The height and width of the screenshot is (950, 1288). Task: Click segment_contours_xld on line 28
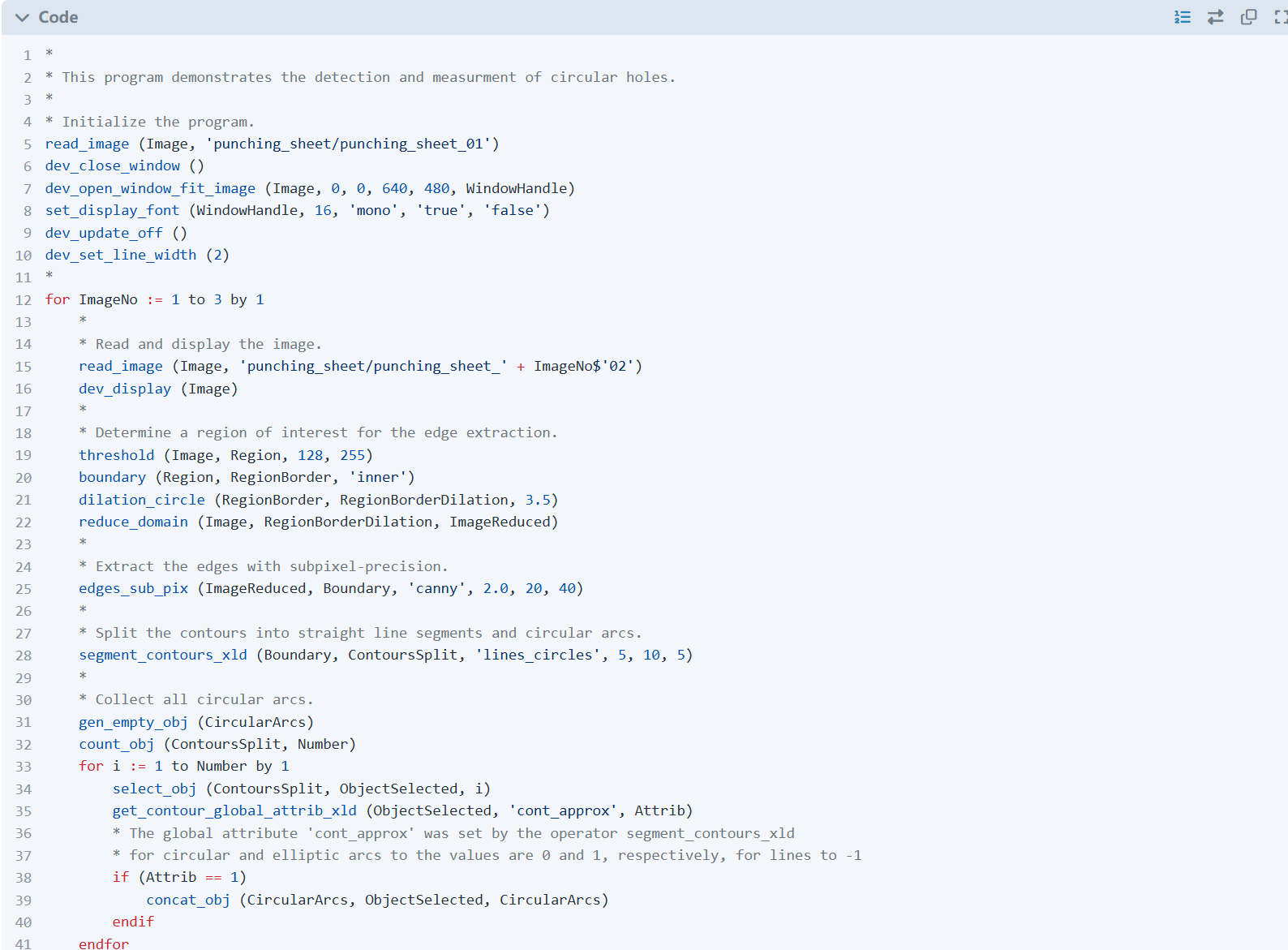point(163,655)
